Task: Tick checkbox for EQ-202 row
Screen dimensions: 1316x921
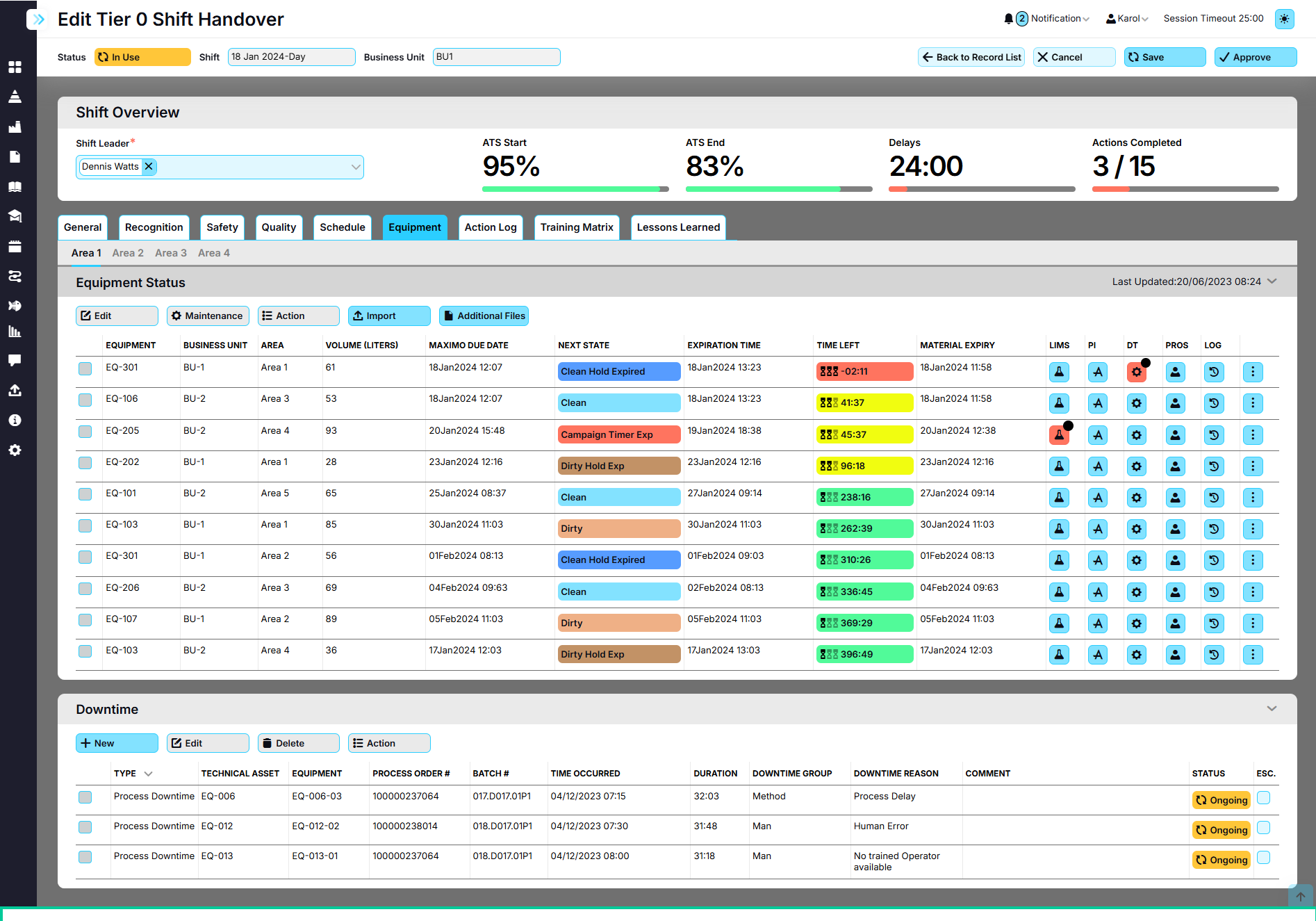Action: coord(85,463)
